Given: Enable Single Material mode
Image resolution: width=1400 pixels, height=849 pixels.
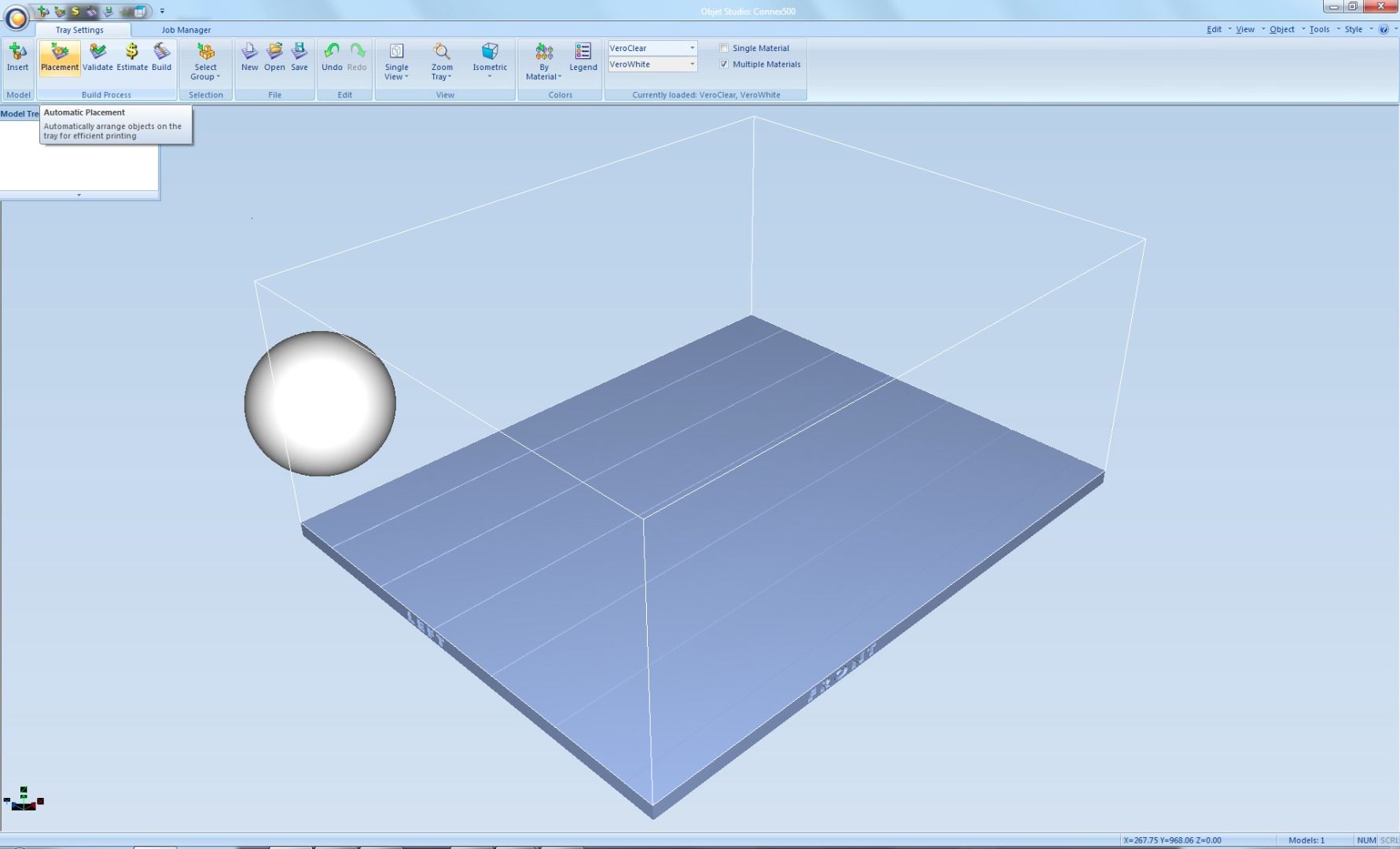Looking at the screenshot, I should pos(724,48).
